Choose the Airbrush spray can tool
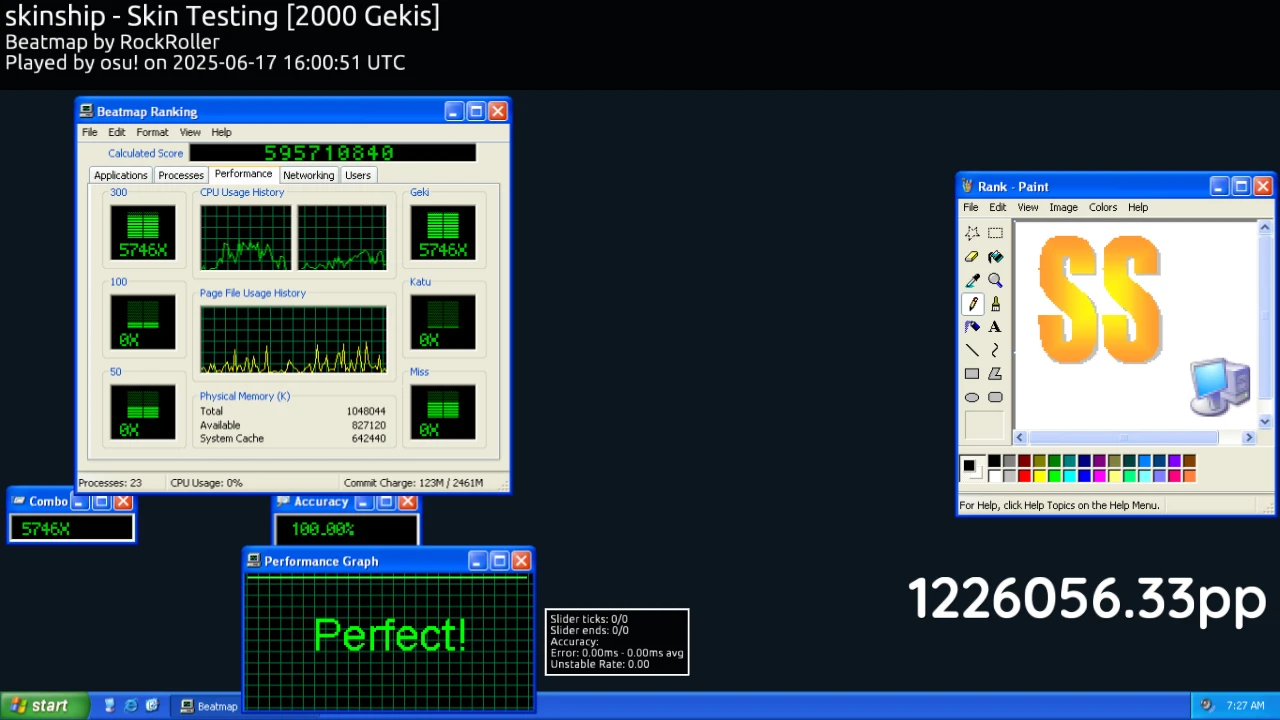Viewport: 1280px width, 720px height. (971, 327)
